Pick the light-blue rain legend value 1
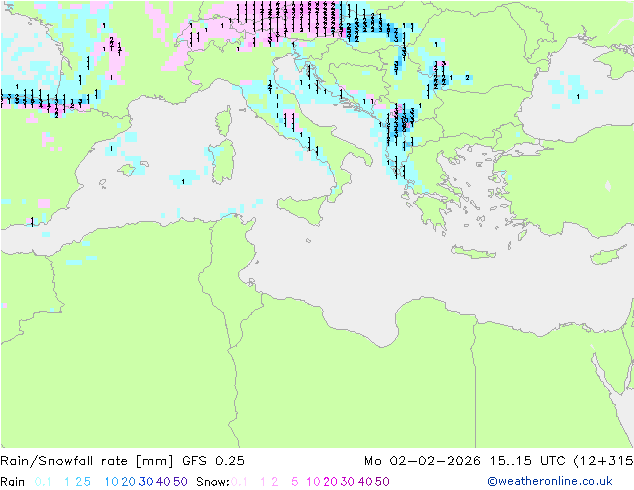634x490 pixels. coord(67,482)
